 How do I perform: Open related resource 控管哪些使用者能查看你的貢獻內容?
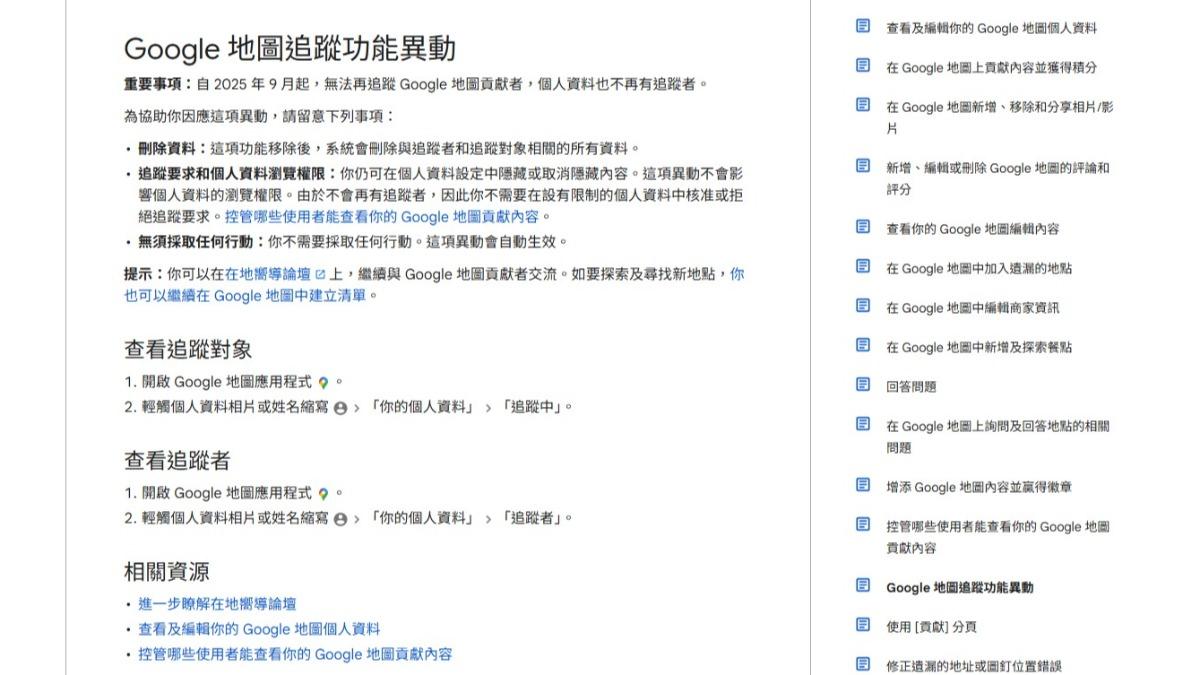click(x=295, y=654)
